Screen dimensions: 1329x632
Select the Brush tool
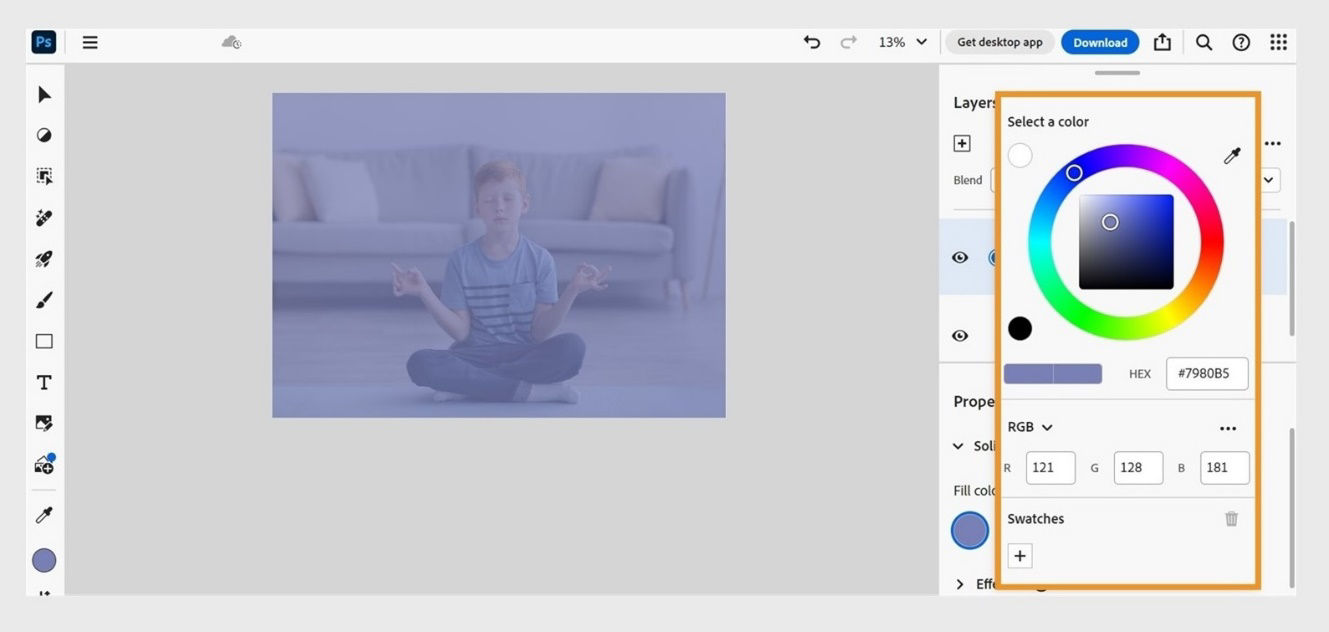[43, 299]
